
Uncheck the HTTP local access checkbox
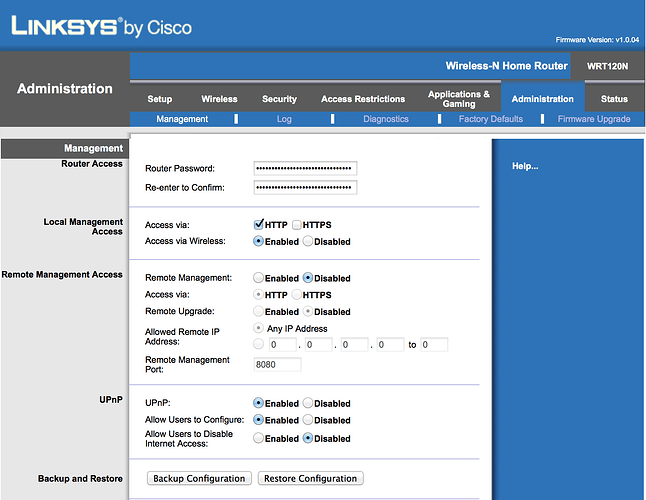coord(258,224)
